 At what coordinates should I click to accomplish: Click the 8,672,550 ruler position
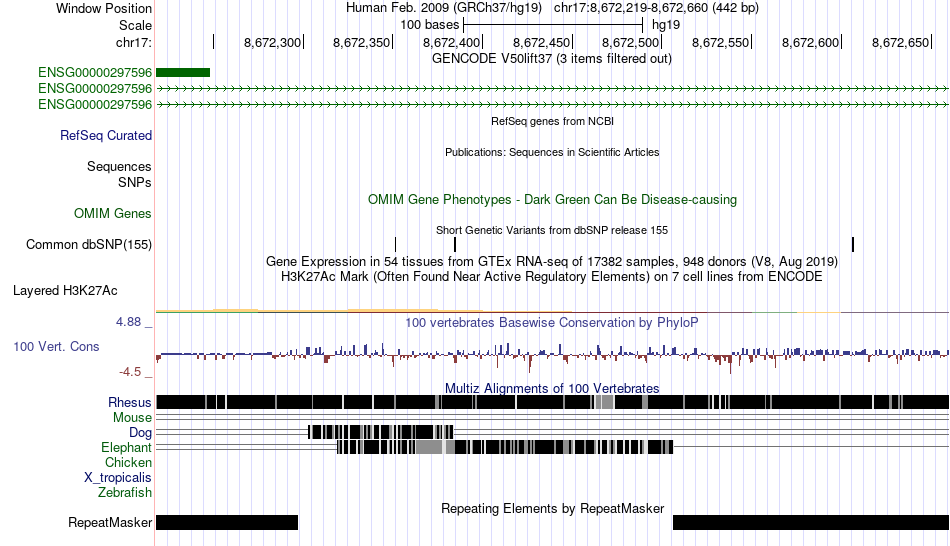tap(720, 42)
